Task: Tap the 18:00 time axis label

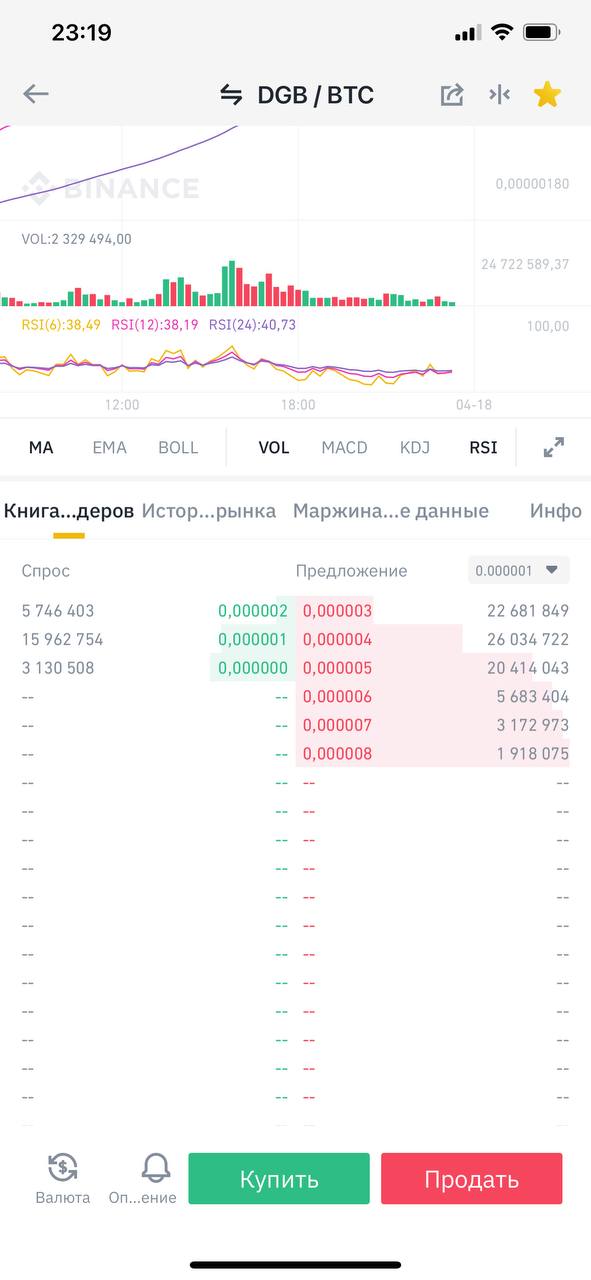Action: pos(298,405)
